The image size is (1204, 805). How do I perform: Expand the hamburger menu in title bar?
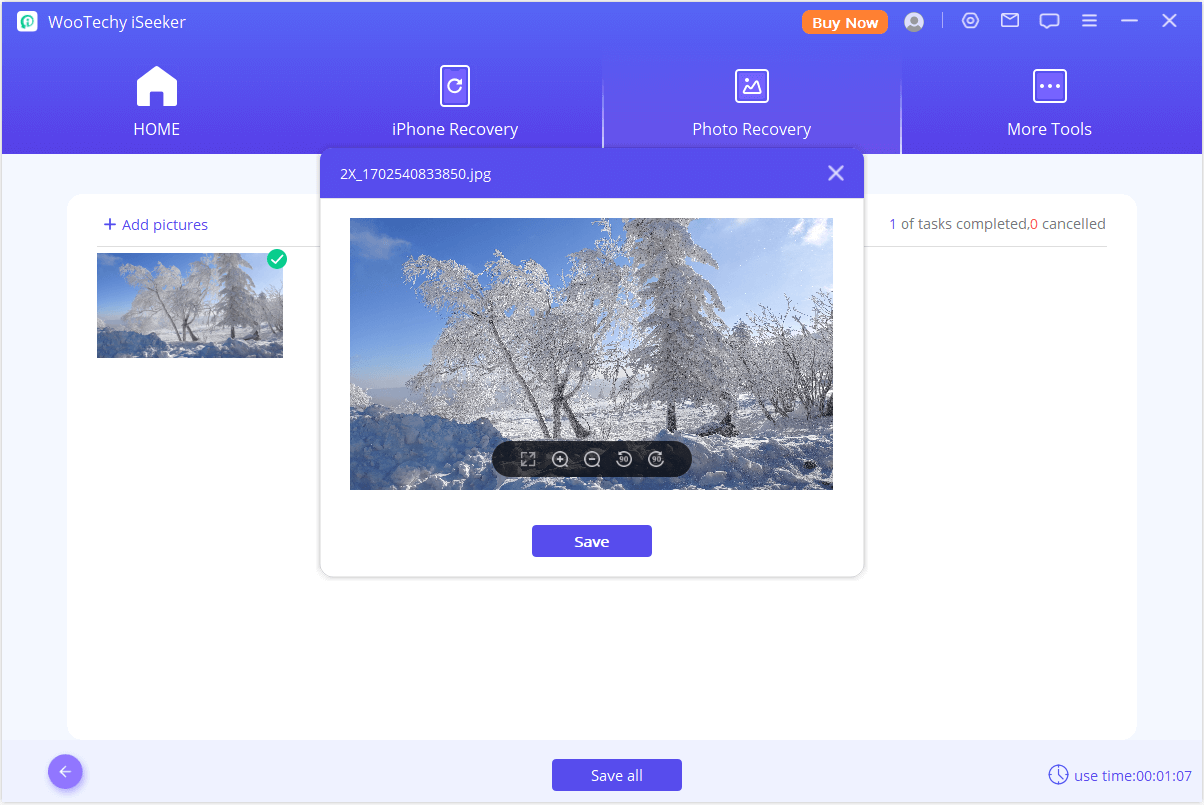1090,21
